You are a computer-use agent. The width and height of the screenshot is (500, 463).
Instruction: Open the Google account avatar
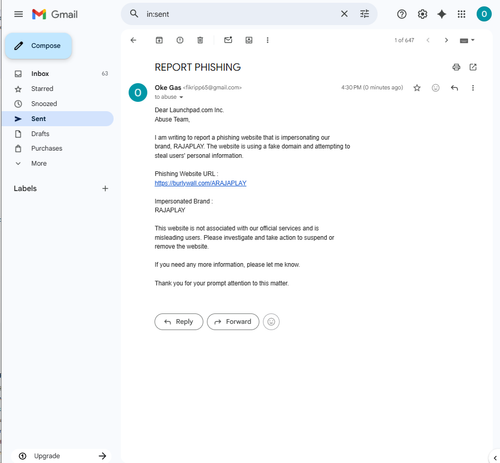[x=484, y=14]
